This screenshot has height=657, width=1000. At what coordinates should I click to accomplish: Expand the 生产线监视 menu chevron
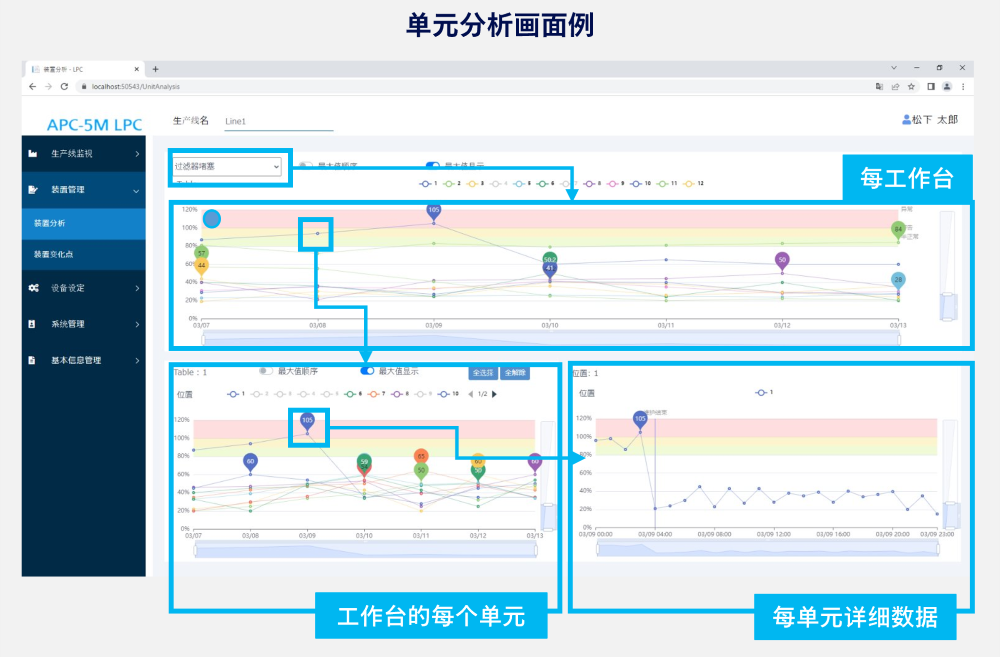[137, 154]
